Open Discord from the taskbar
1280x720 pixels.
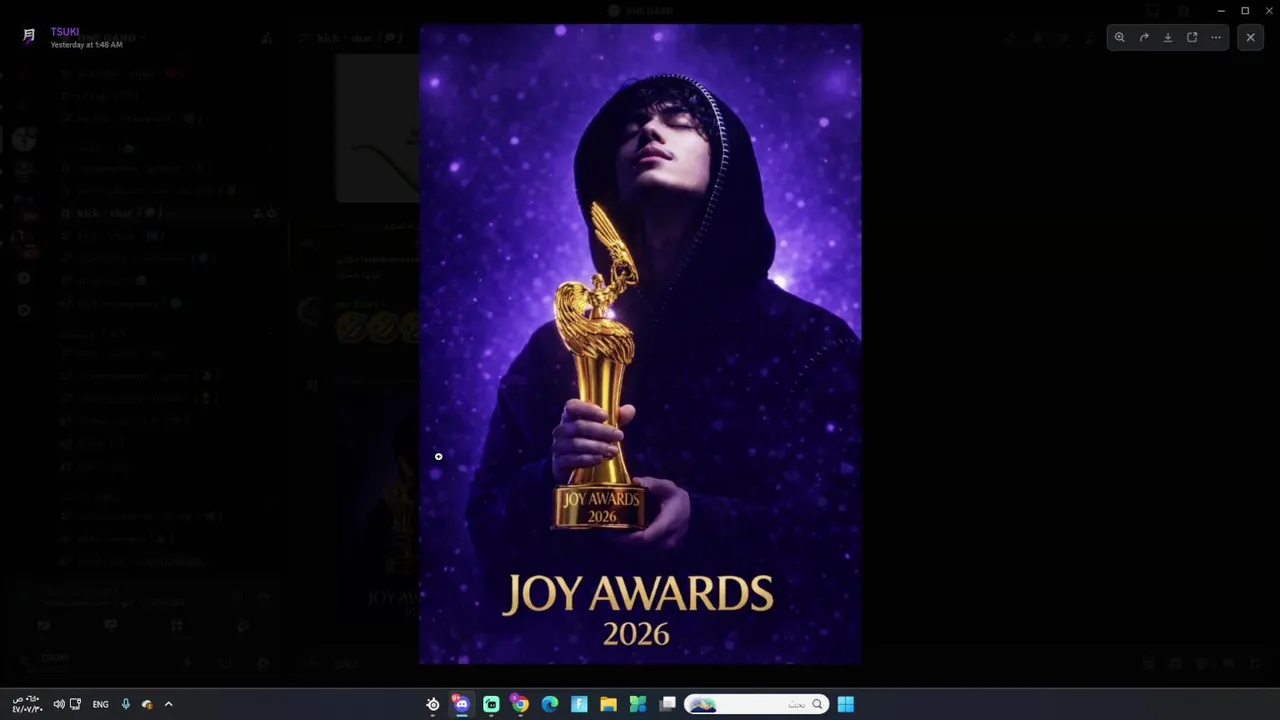(461, 704)
